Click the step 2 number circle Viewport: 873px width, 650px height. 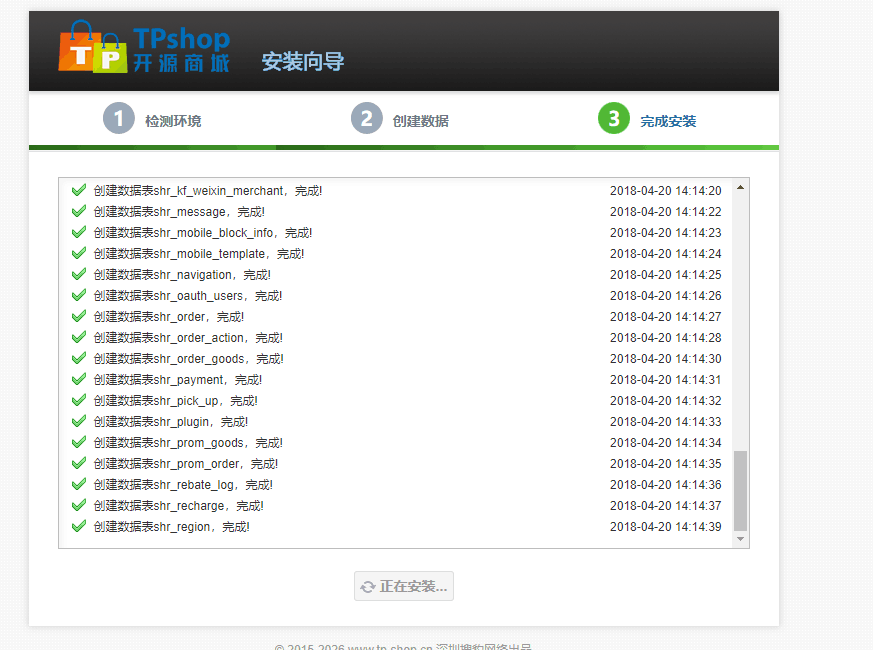[x=366, y=119]
